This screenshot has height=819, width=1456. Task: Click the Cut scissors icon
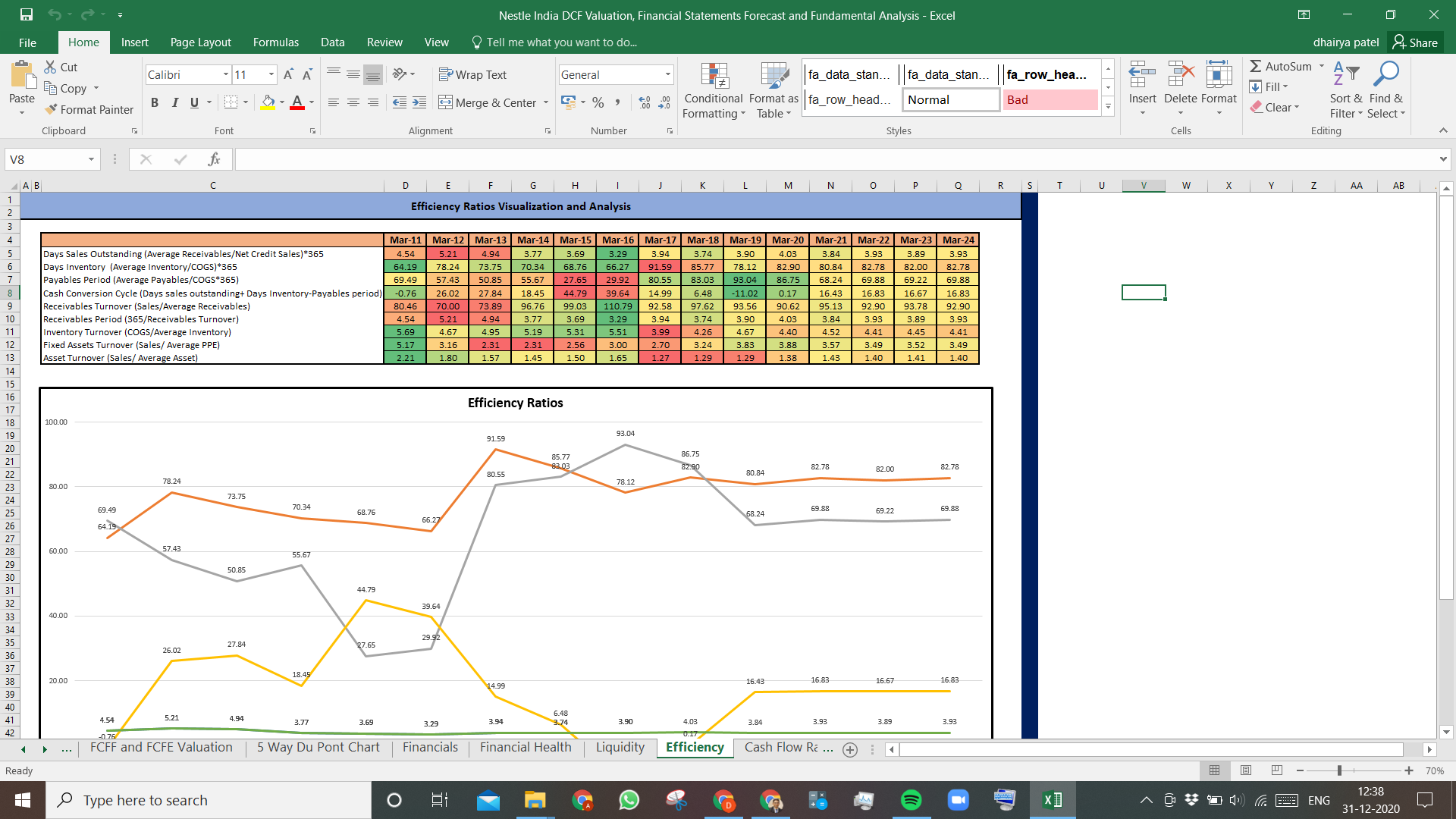[x=51, y=67]
